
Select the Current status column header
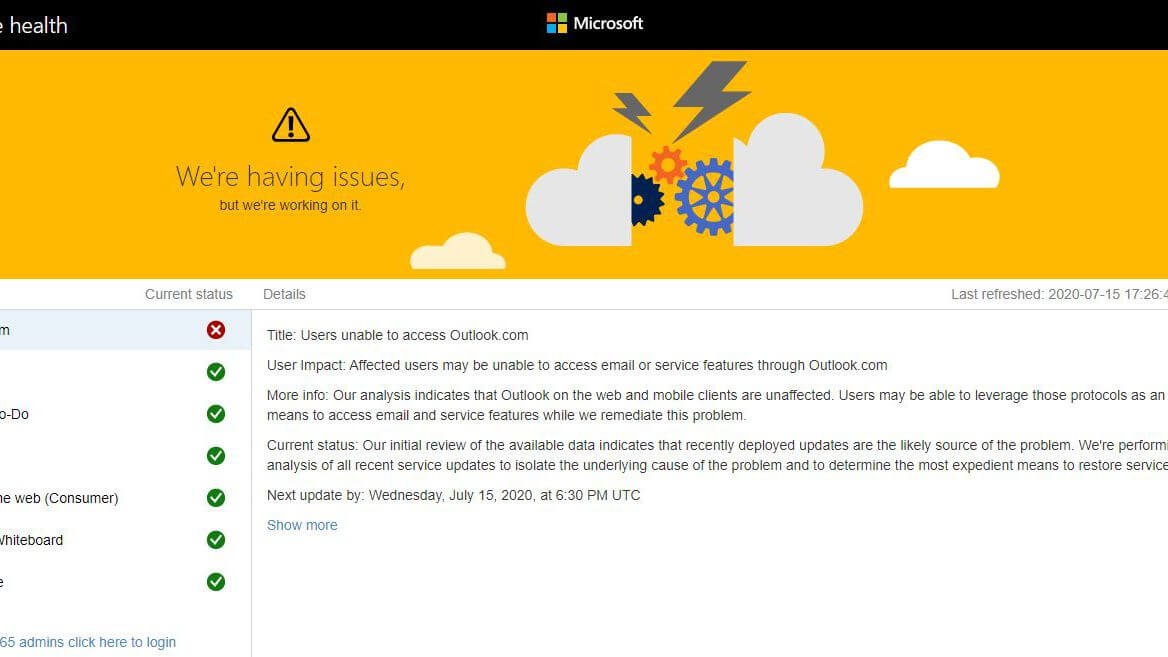(189, 294)
